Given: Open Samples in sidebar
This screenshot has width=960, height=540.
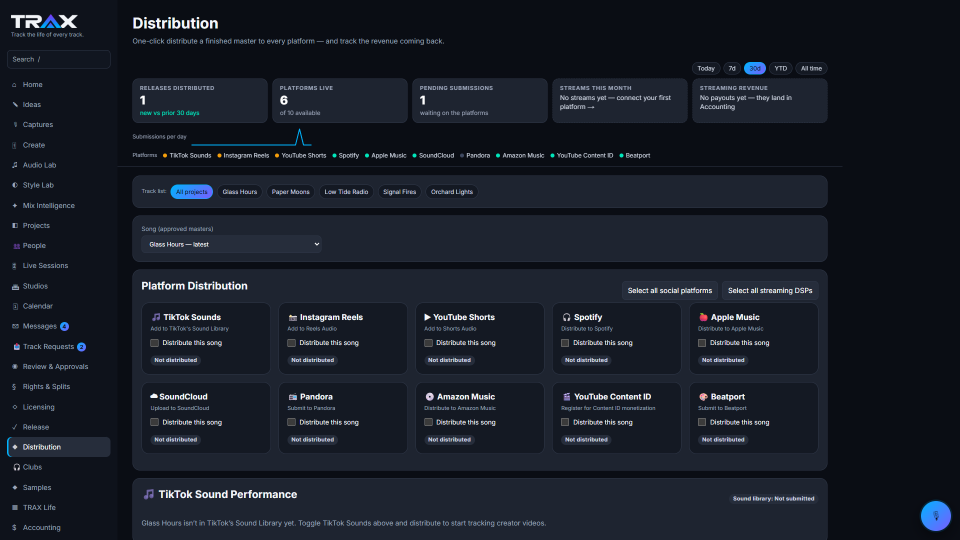Looking at the screenshot, I should pyautogui.click(x=59, y=487).
